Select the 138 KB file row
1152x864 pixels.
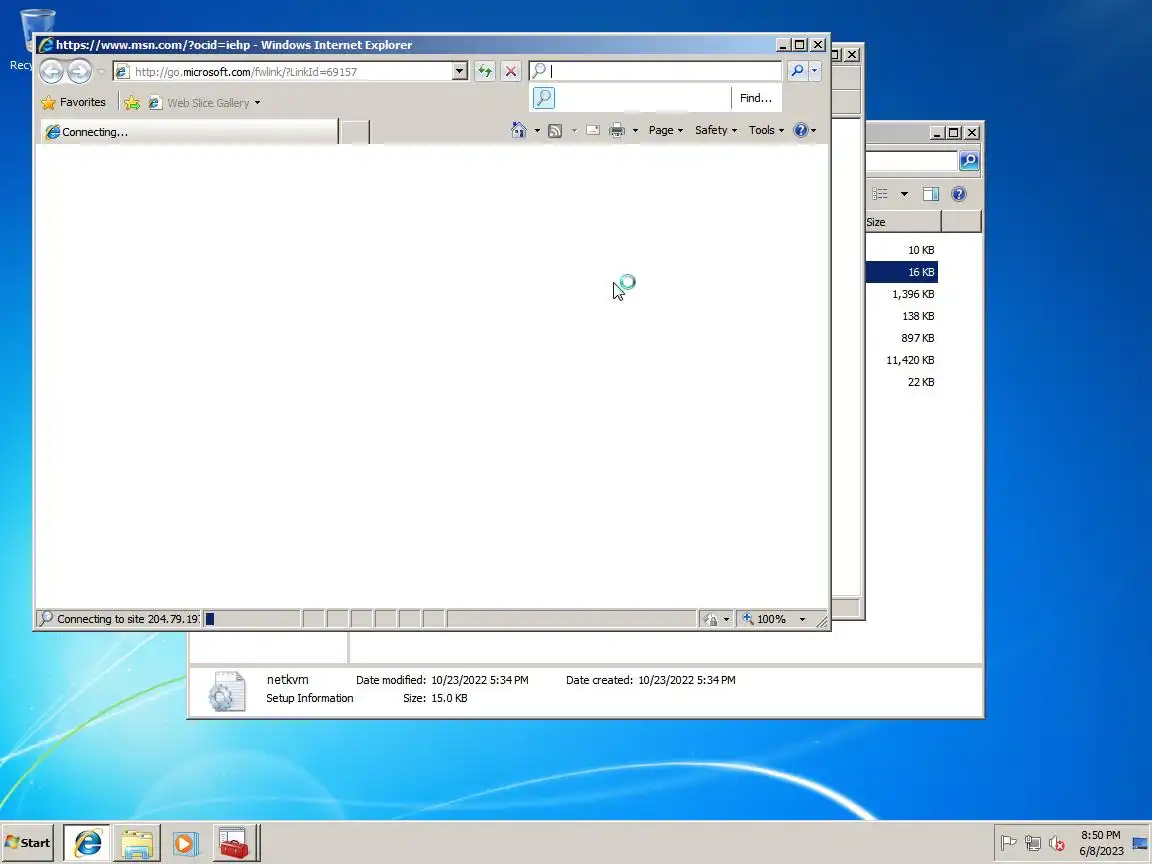coord(901,316)
